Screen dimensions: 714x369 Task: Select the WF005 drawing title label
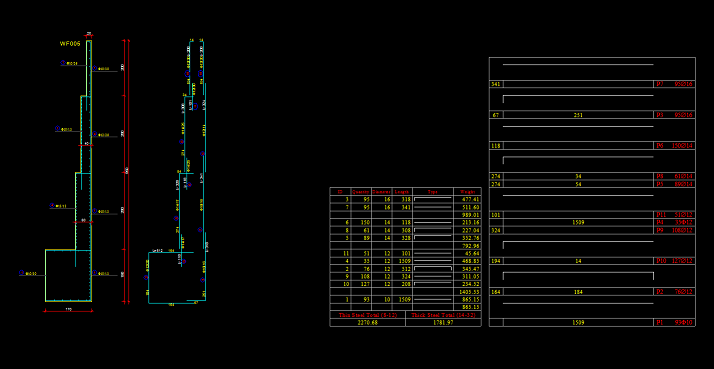click(x=70, y=44)
